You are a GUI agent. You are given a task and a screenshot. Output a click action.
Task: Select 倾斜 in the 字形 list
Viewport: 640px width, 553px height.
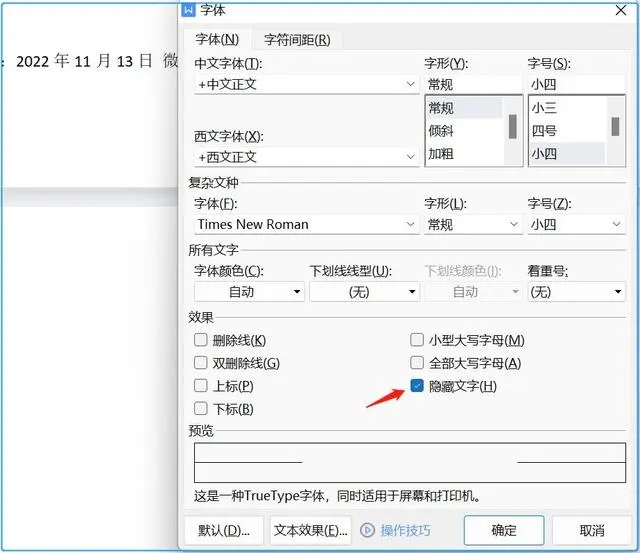[464, 131]
